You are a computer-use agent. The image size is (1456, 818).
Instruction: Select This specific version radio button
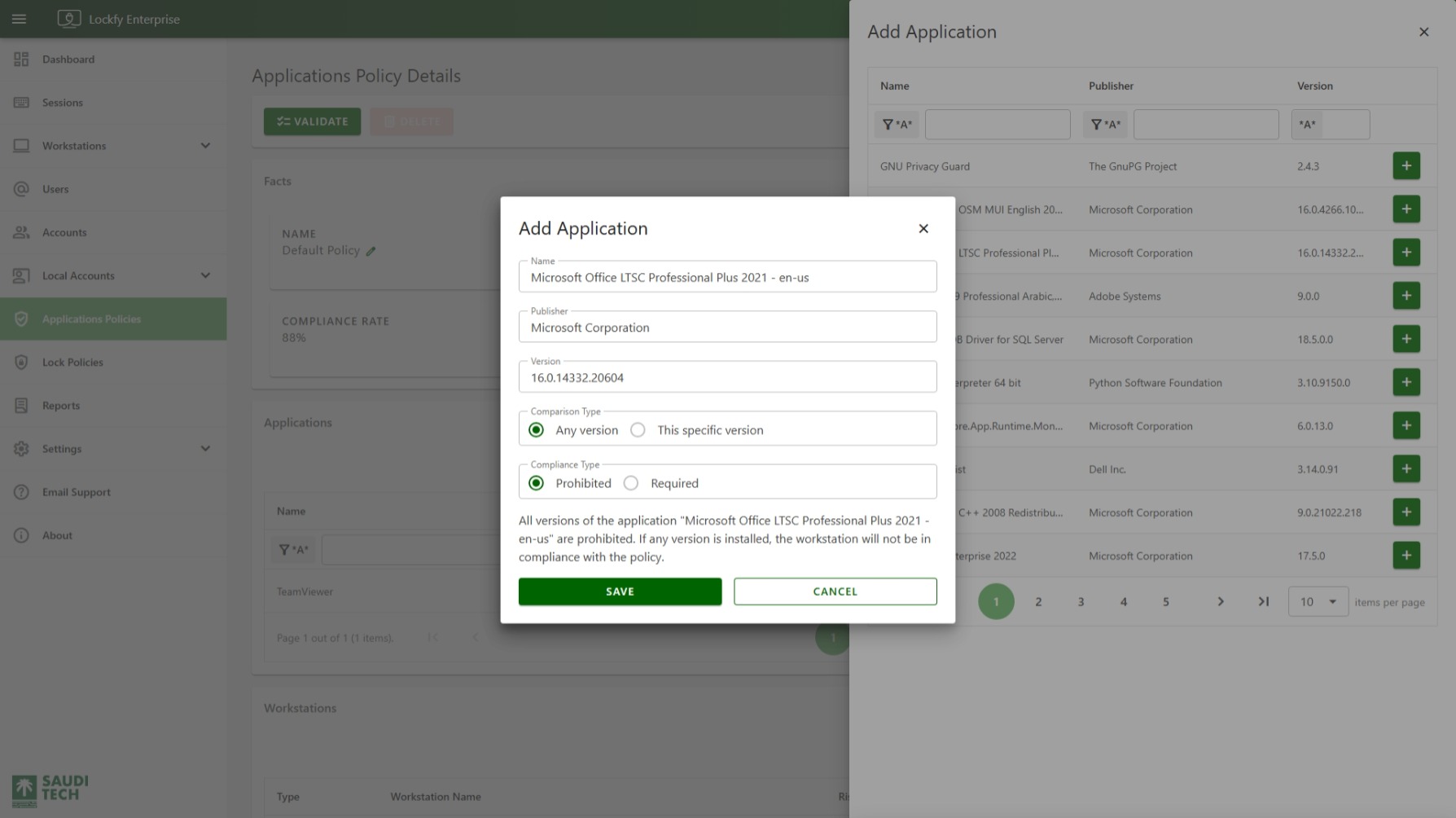point(638,430)
